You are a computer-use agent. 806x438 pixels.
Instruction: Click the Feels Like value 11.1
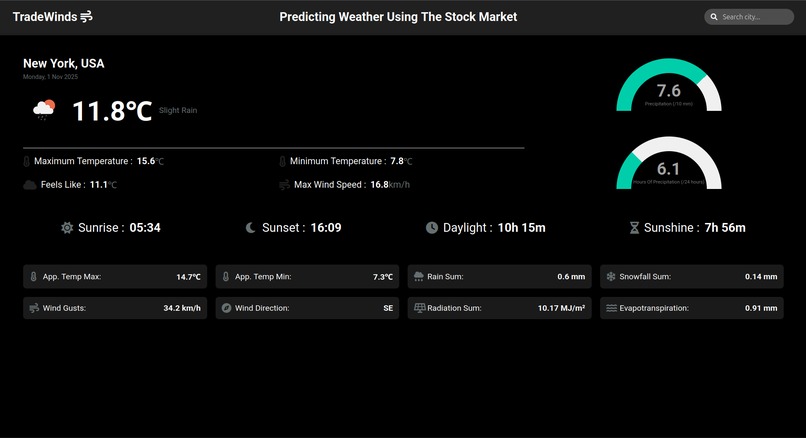(99, 185)
